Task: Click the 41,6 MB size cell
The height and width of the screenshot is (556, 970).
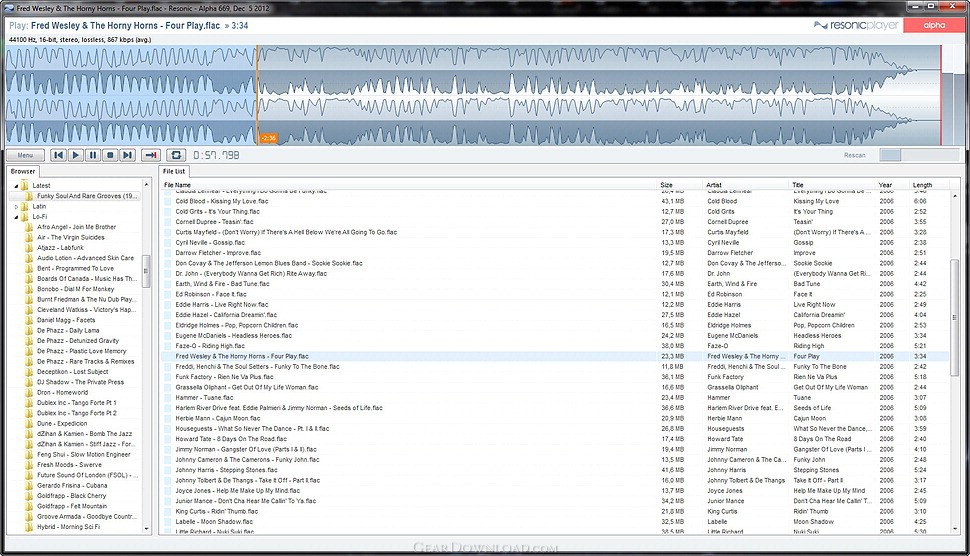Action: (672, 470)
